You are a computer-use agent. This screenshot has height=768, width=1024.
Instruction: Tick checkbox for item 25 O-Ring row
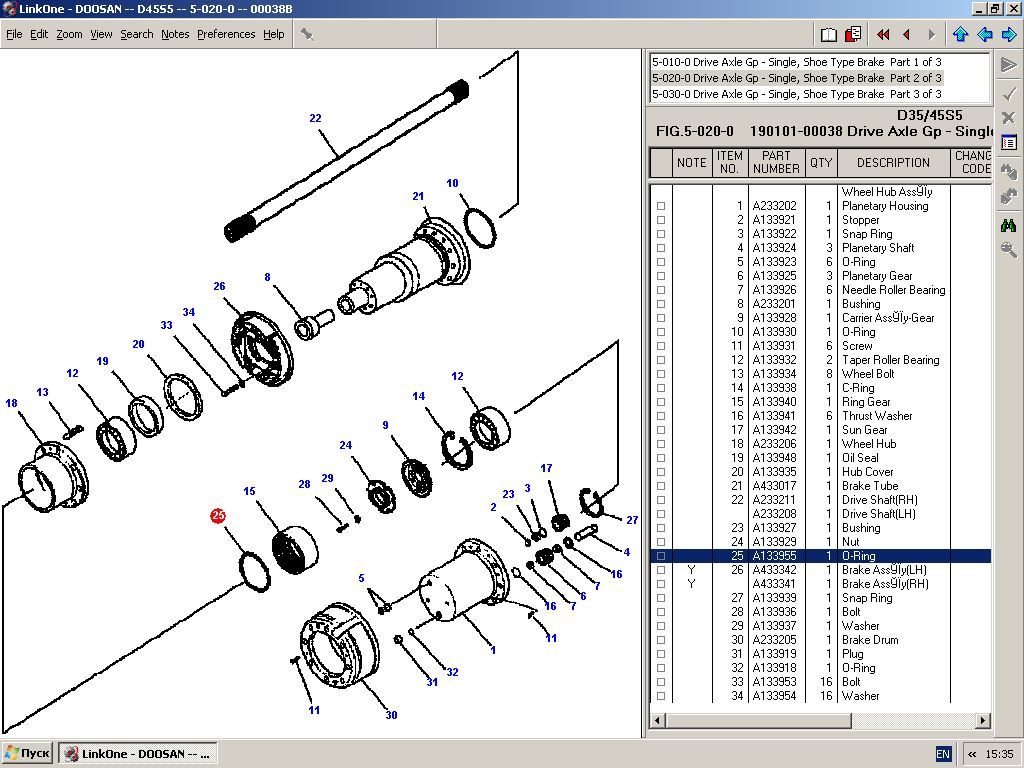point(660,556)
